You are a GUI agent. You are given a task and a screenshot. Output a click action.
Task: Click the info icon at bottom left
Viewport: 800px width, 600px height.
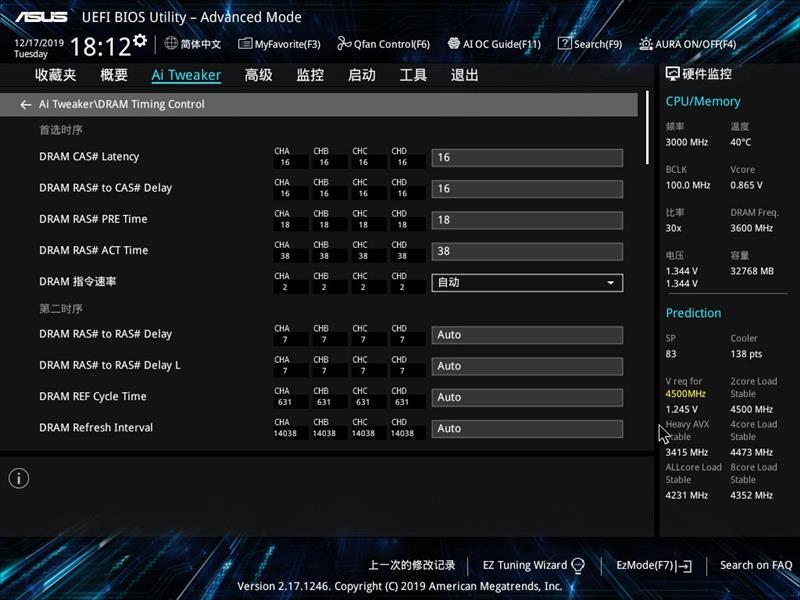point(19,479)
